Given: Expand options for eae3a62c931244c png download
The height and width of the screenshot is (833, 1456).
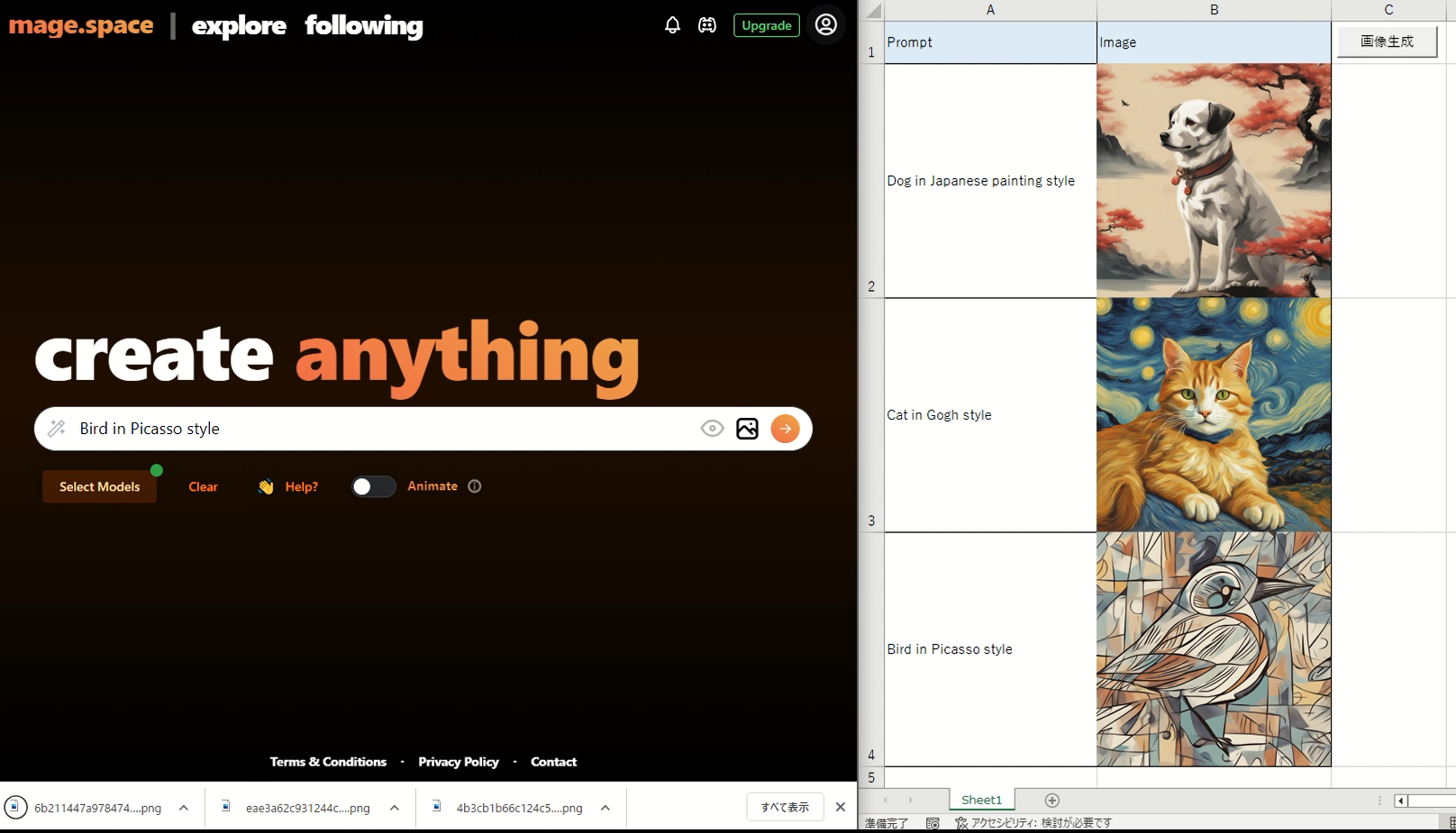Looking at the screenshot, I should [x=395, y=808].
